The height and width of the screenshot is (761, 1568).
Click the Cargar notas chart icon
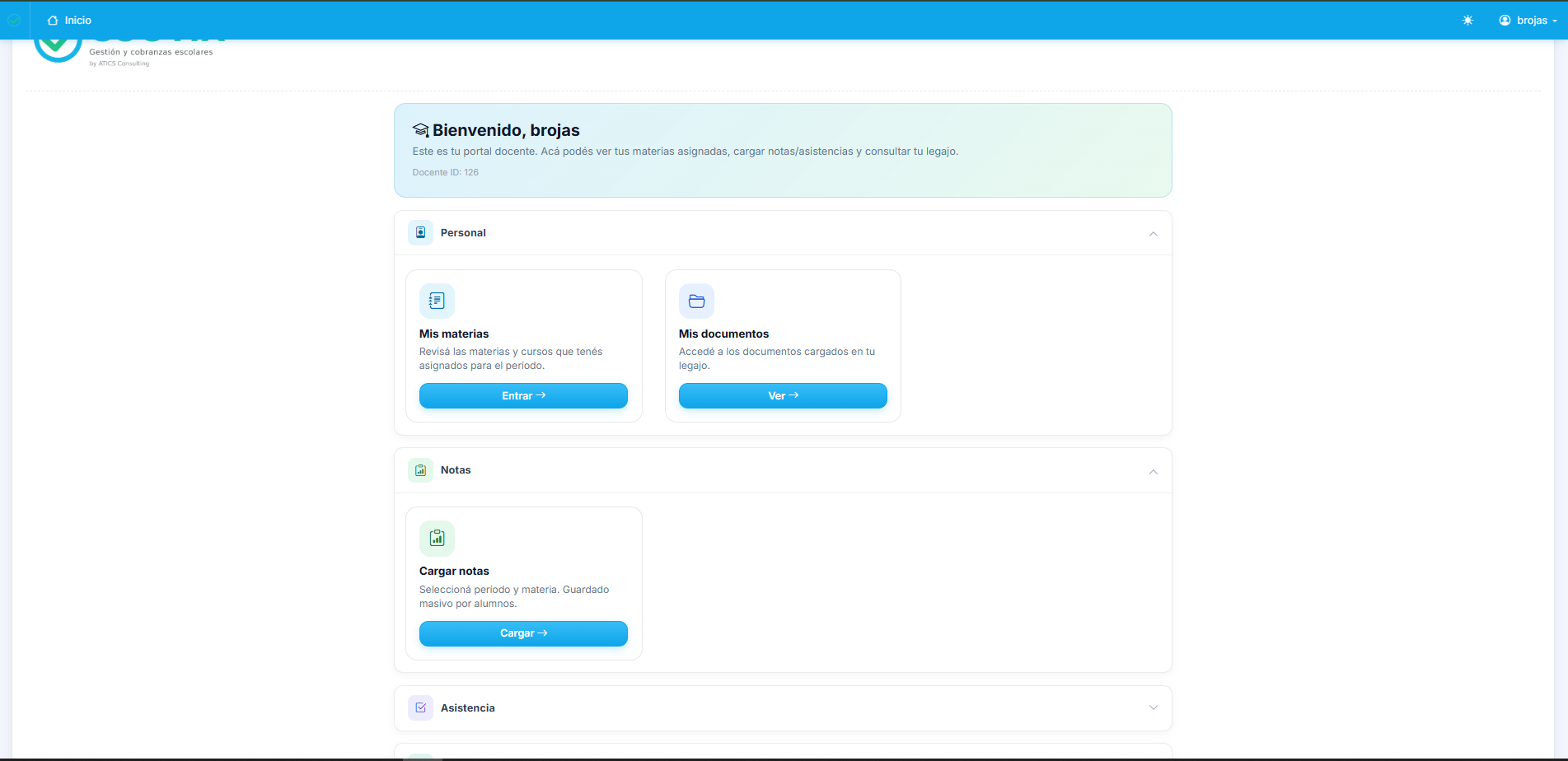tap(437, 539)
